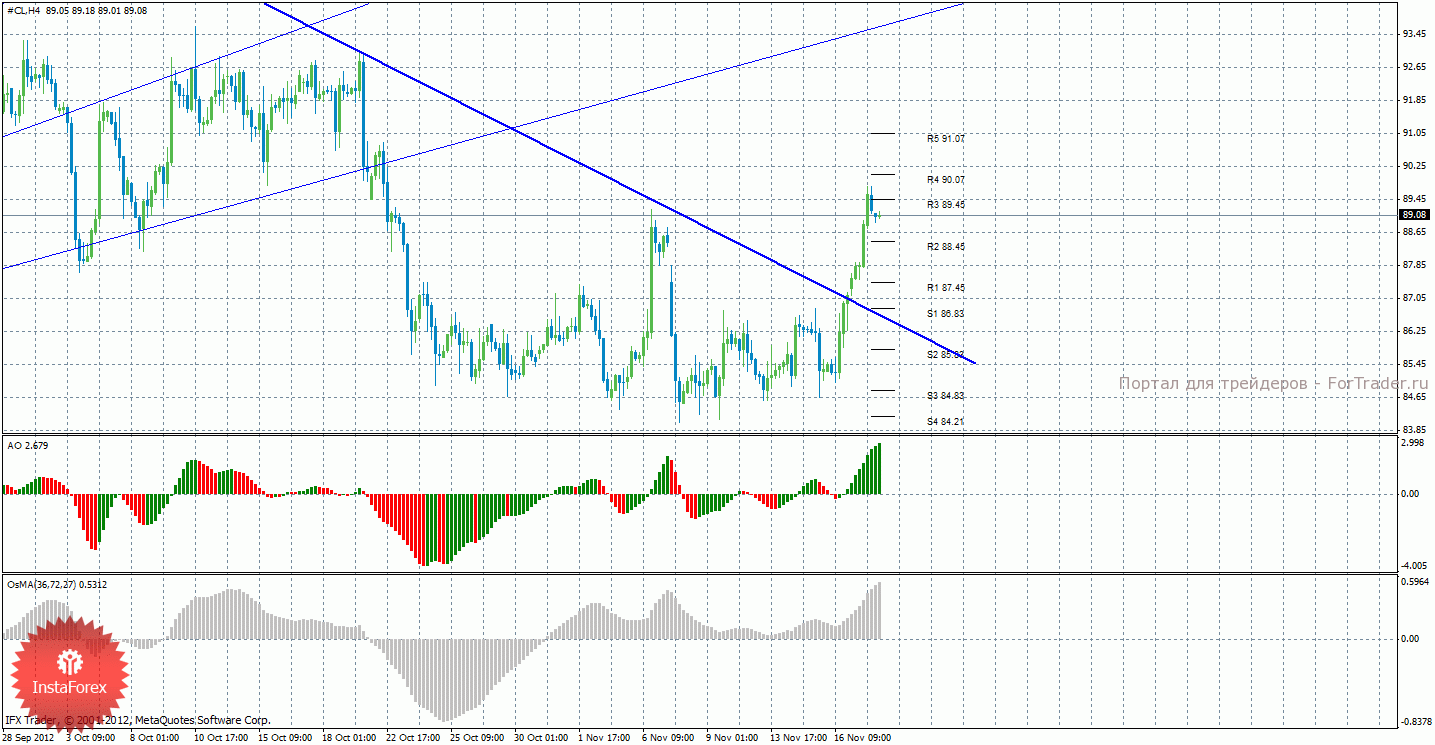
Task: Select the "3 Oct 09:00" time label
Action: tap(91, 738)
